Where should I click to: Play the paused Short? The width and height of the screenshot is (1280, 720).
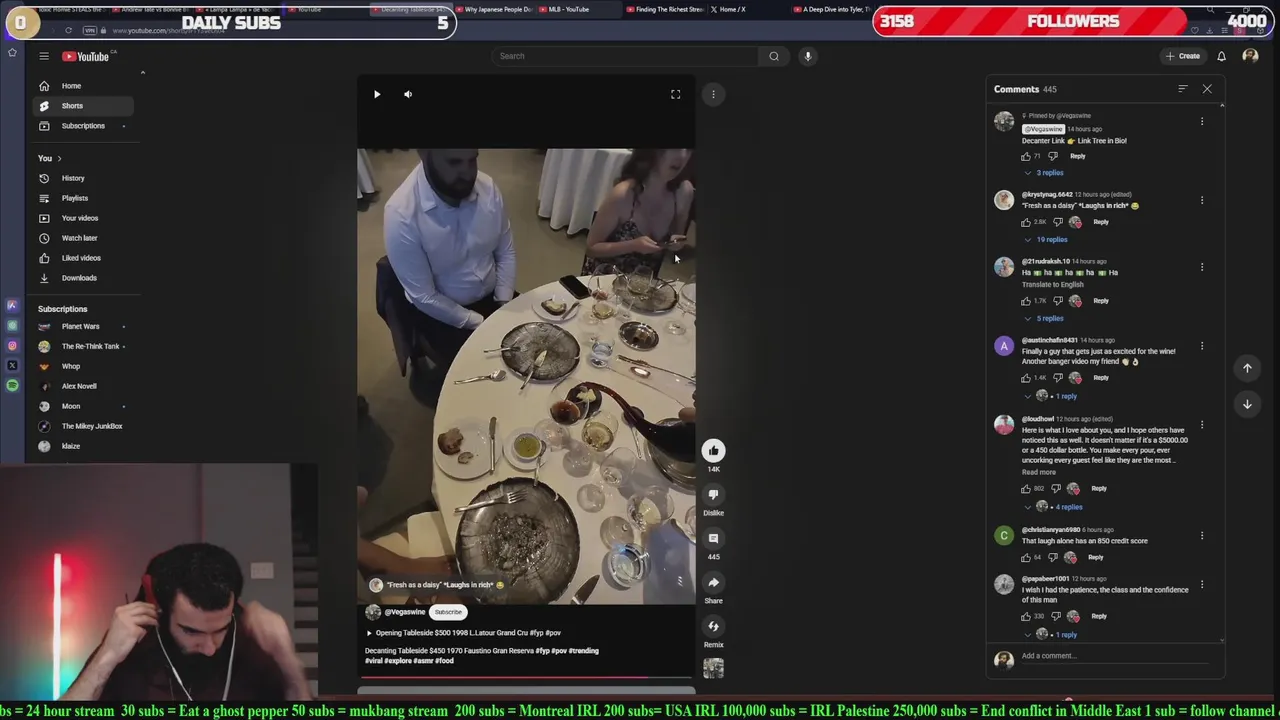click(x=377, y=94)
